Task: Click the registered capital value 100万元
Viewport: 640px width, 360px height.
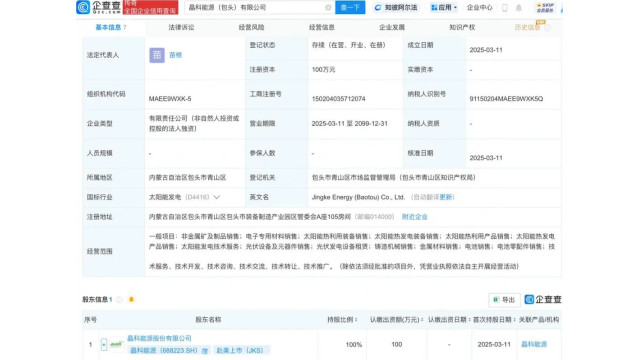Action: [x=323, y=70]
